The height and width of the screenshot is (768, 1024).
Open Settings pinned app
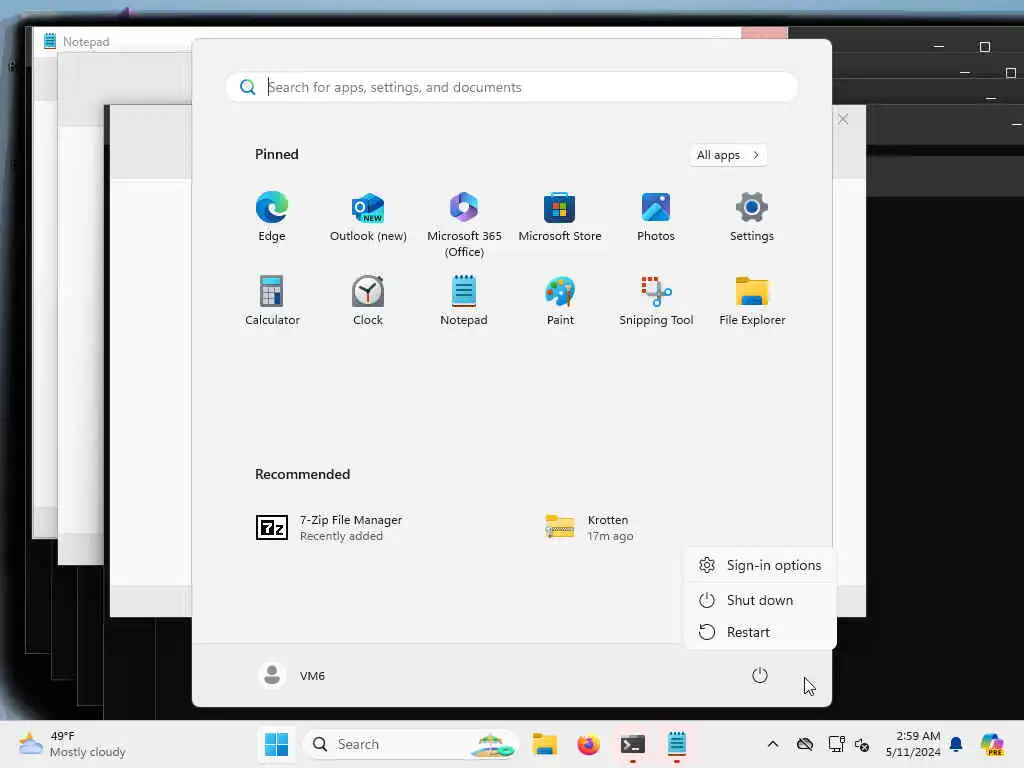tap(752, 217)
